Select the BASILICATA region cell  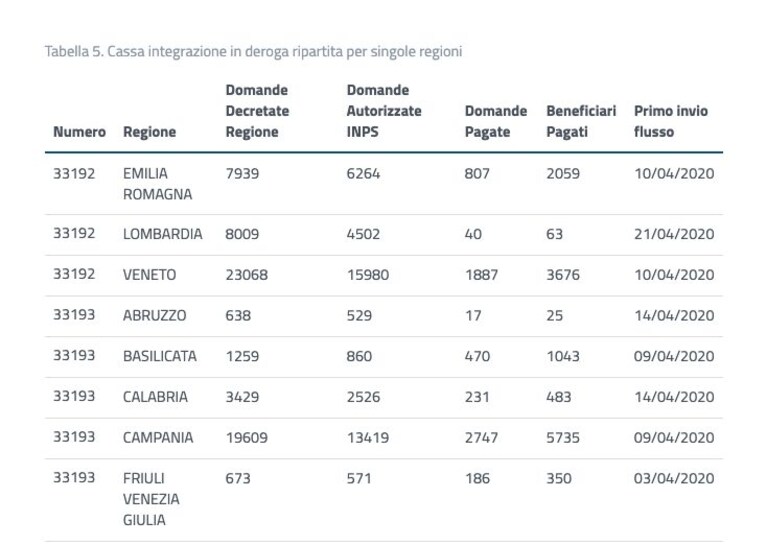coord(159,356)
